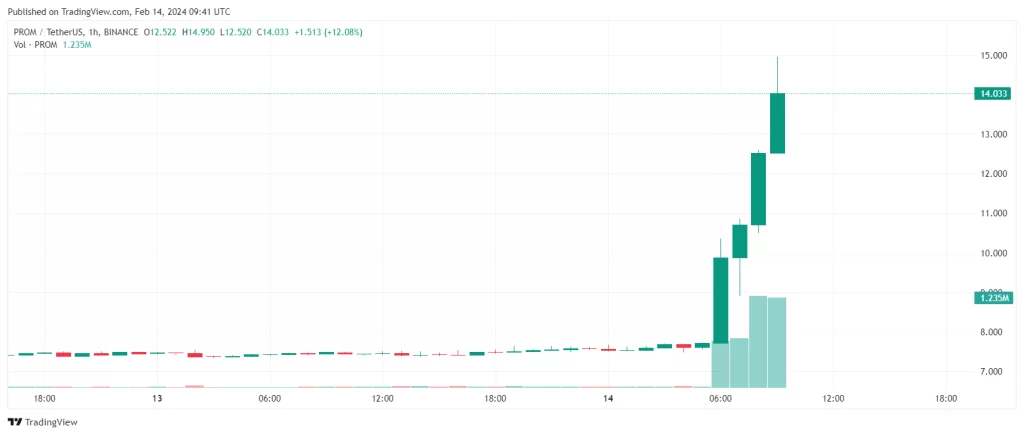The image size is (1024, 435).
Task: Click the current price label 14.033
Action: click(x=991, y=94)
